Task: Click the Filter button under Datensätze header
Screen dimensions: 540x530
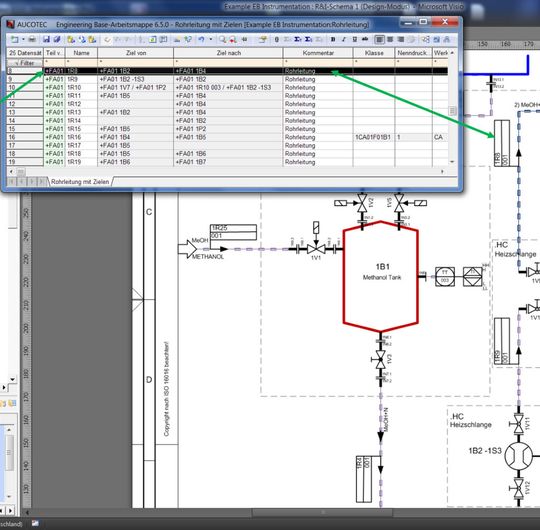Action: pos(25,63)
